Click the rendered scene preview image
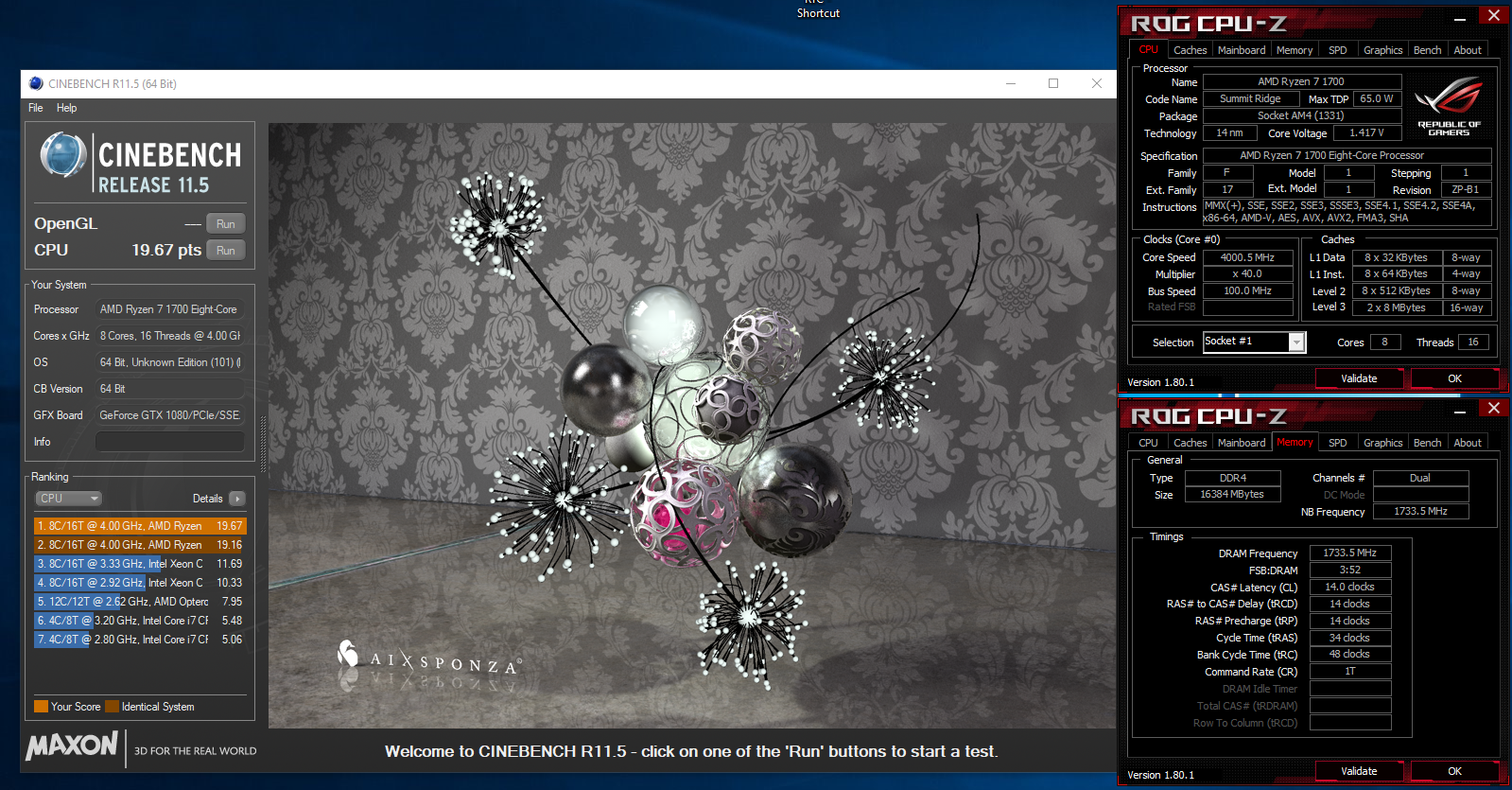Screen dimensions: 1512x790 tap(691, 425)
